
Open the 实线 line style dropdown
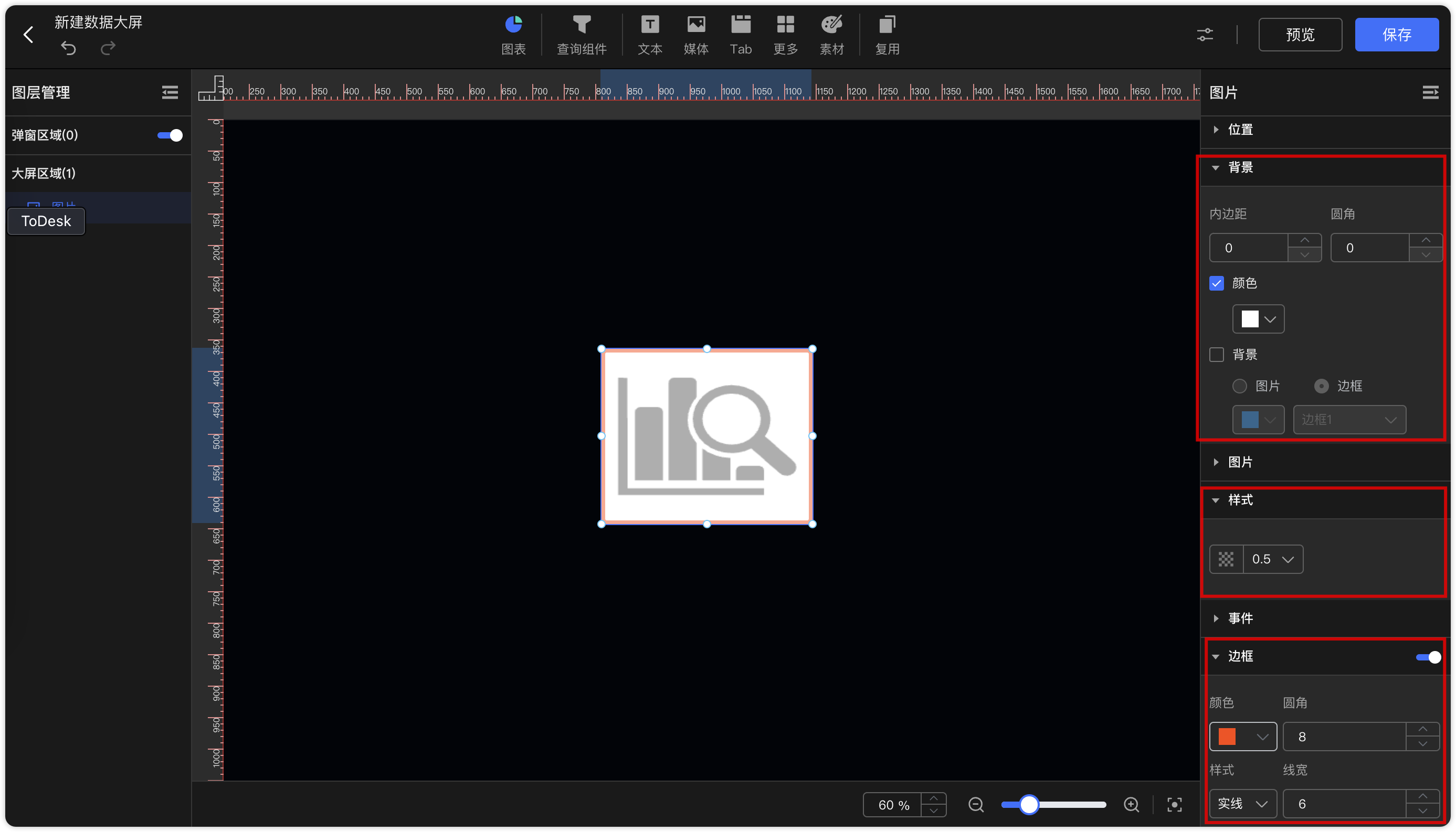1242,804
